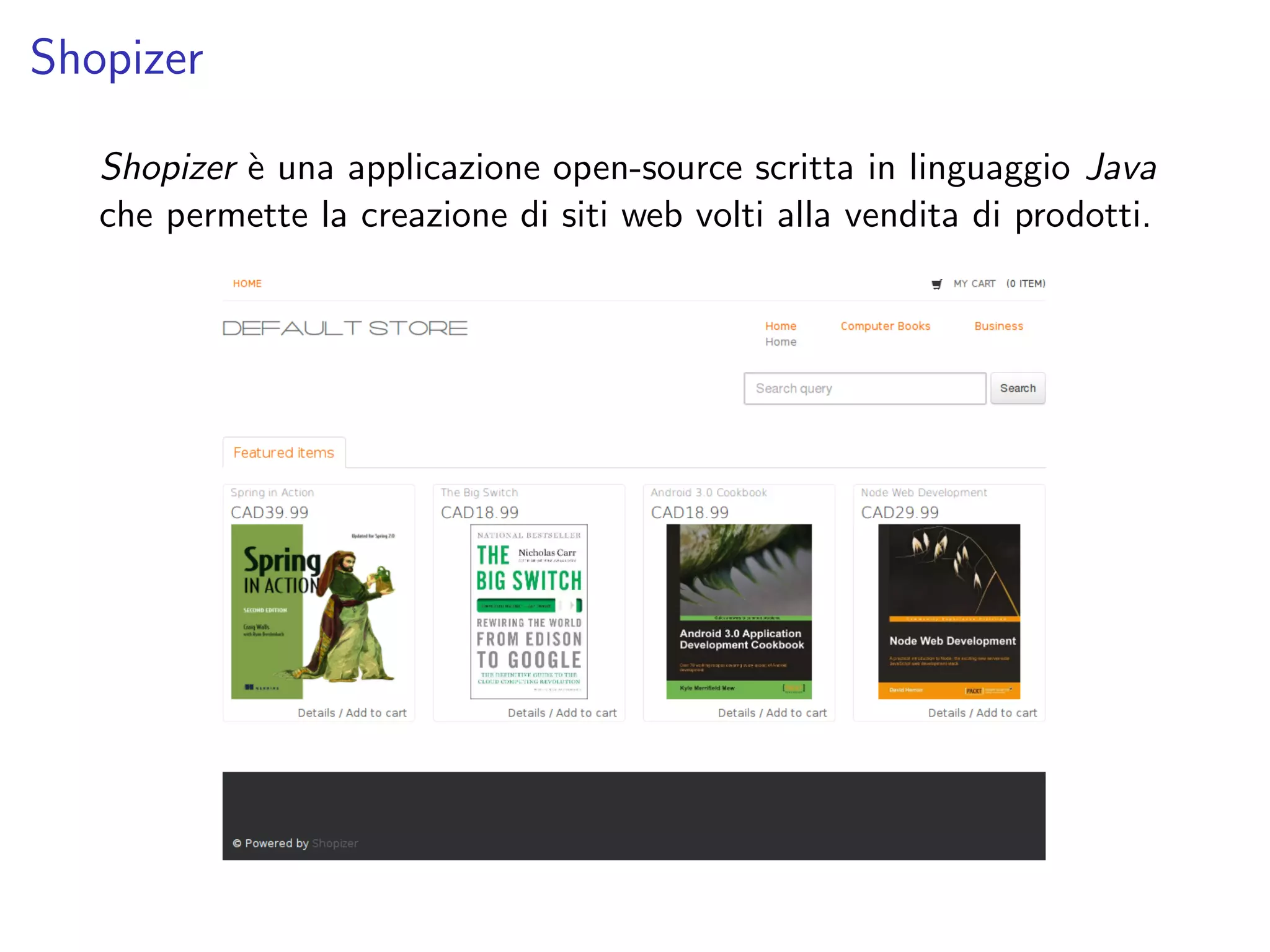1270x952 pixels.
Task: Click Details / Add to cart for Android 3.0 Cookbook
Action: click(772, 713)
